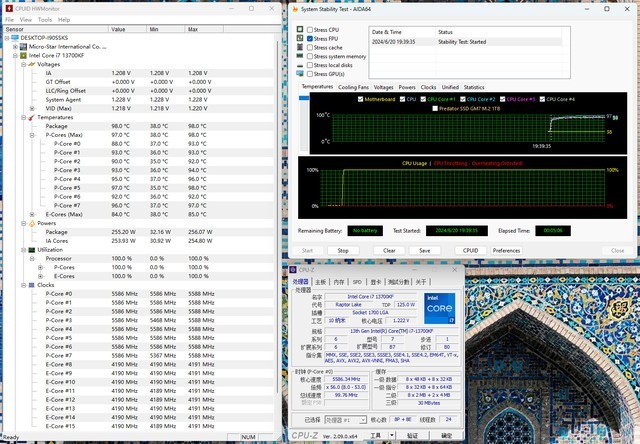Click the Value column header

tap(118, 29)
